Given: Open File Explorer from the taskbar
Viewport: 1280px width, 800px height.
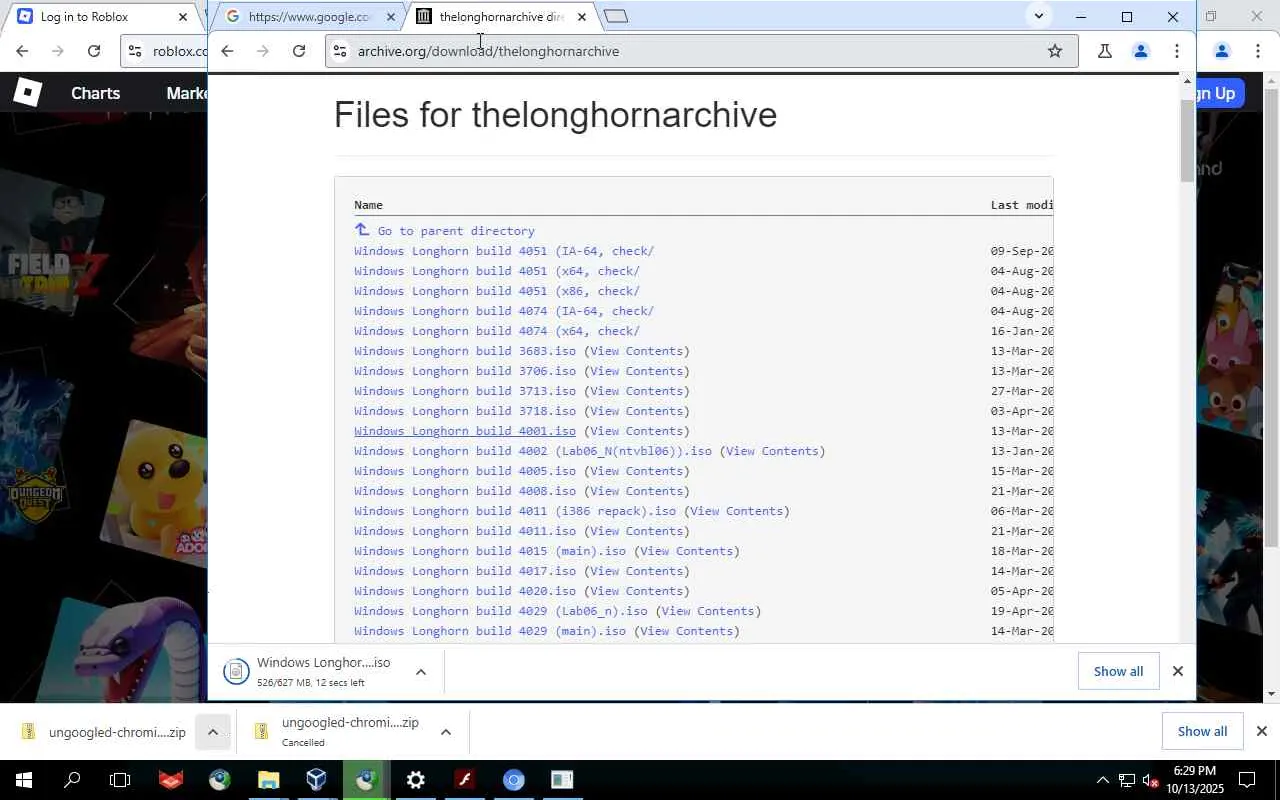Looking at the screenshot, I should click(x=268, y=780).
